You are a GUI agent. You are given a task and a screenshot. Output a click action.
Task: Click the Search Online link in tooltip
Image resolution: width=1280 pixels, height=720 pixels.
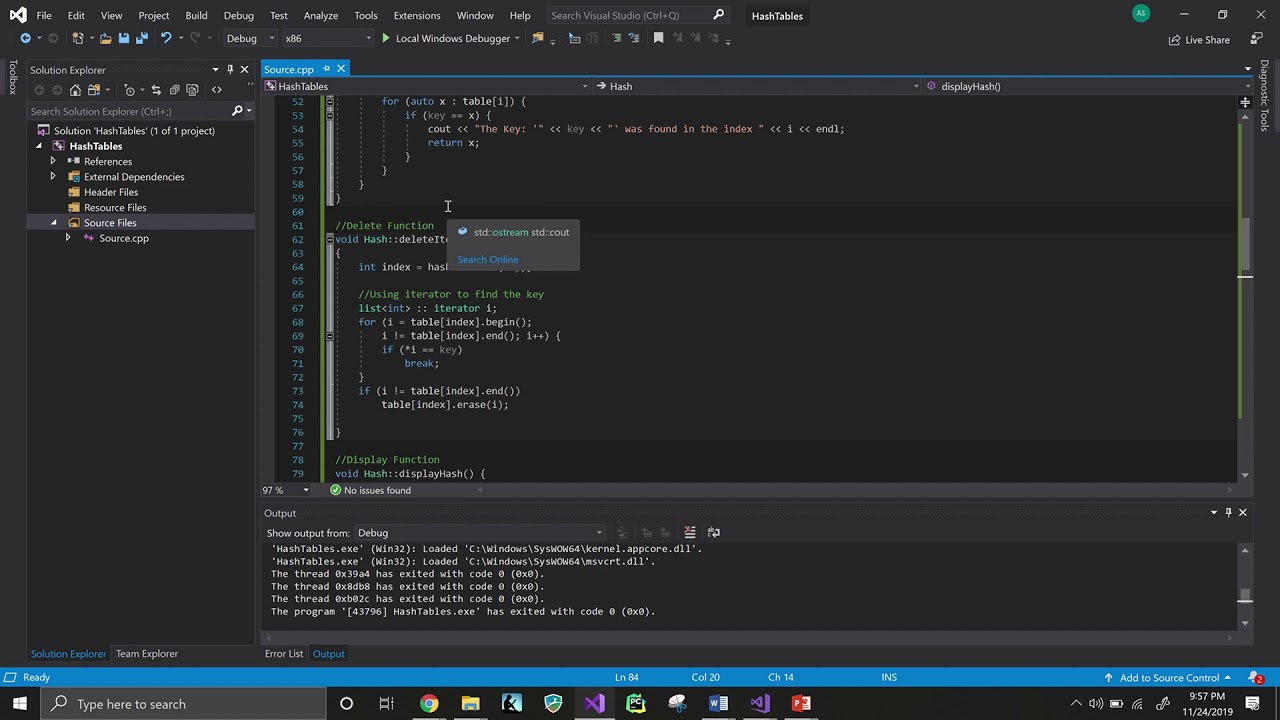pyautogui.click(x=488, y=260)
